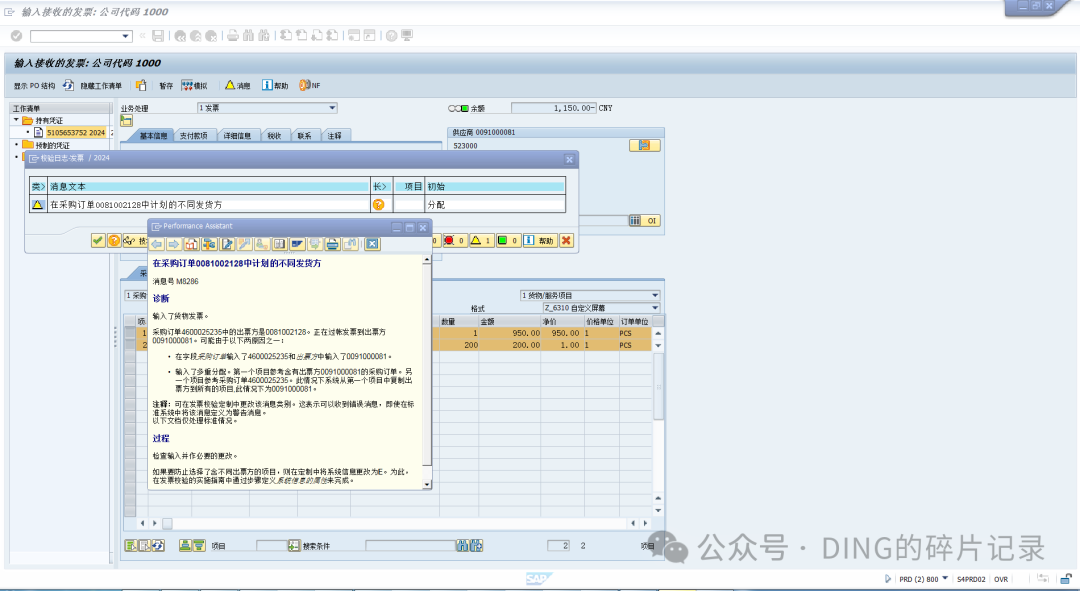Screen dimensions: 1080x591
Task: Click the binoculars Find icon below item table
Action: (462, 546)
